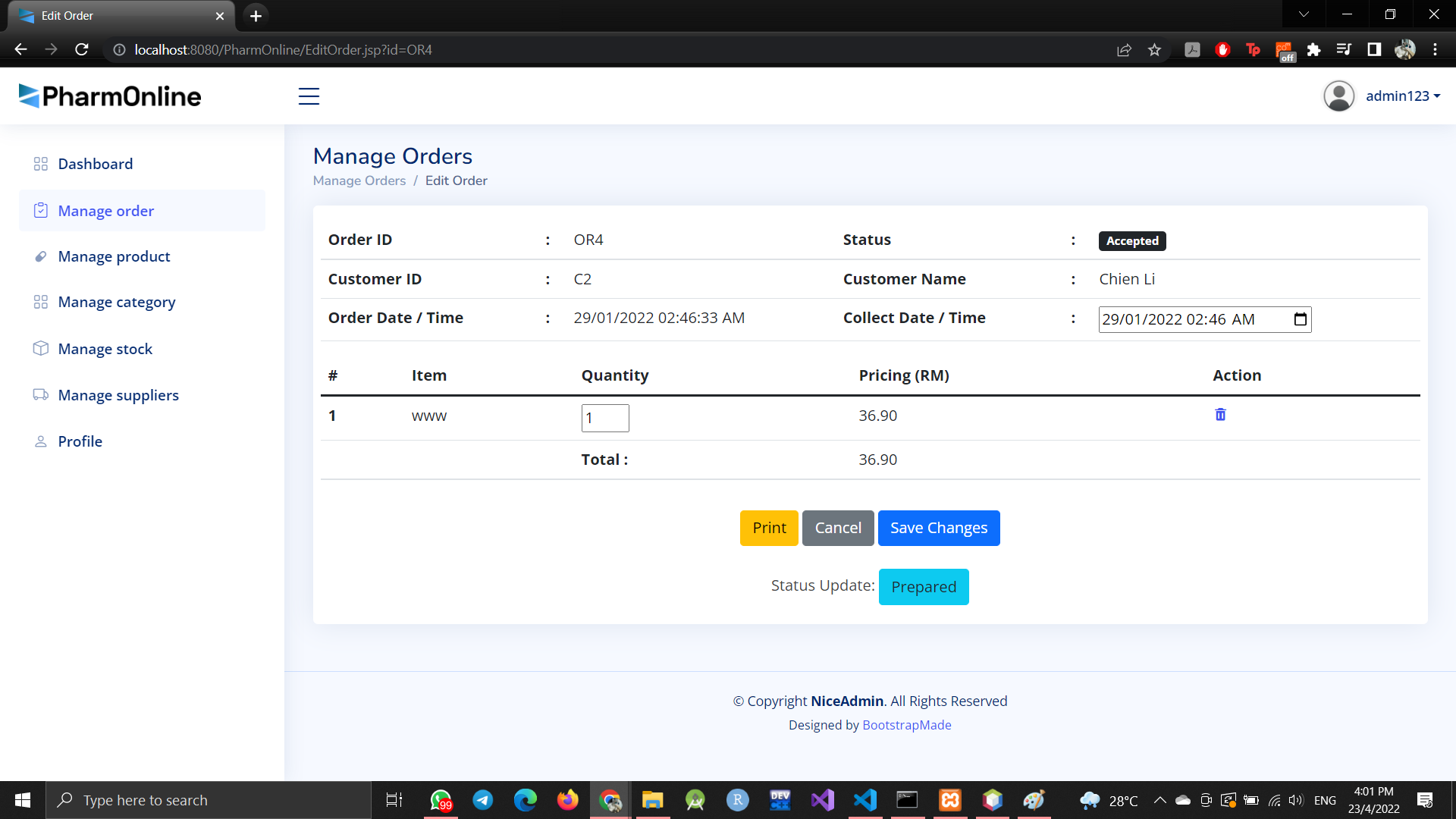Image resolution: width=1456 pixels, height=819 pixels.
Task: Click the PharmOnline logo
Action: pos(110,96)
